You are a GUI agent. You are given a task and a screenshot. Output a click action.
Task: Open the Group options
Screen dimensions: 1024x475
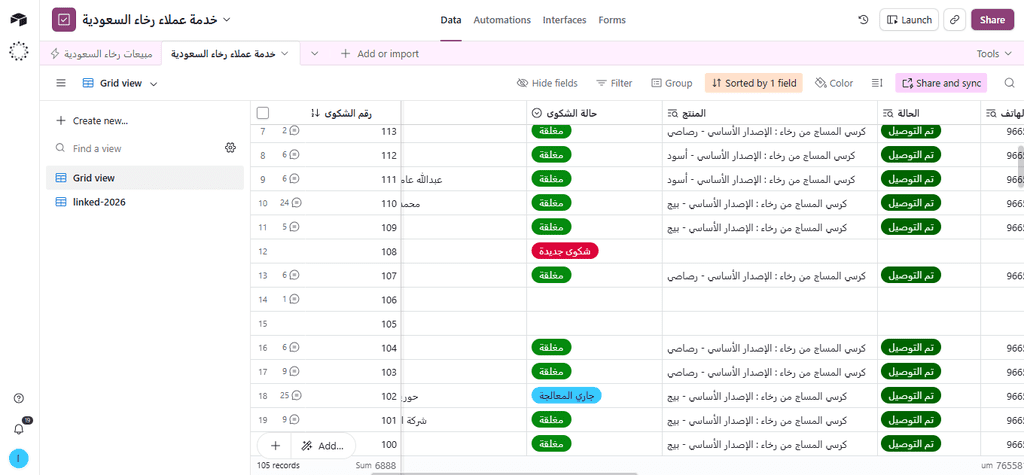pyautogui.click(x=671, y=83)
